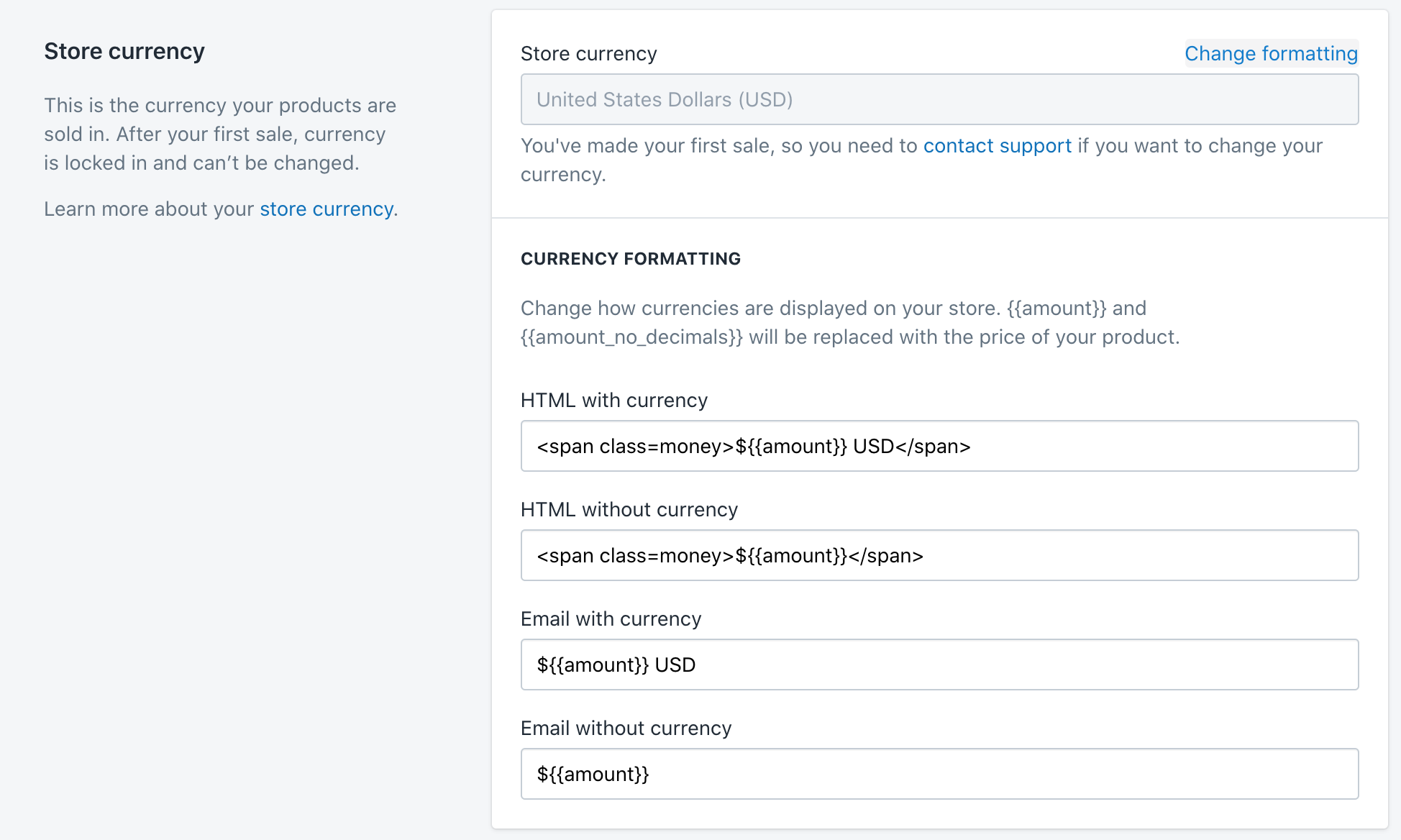Select the Email with currency input
The image size is (1401, 840).
click(x=939, y=665)
